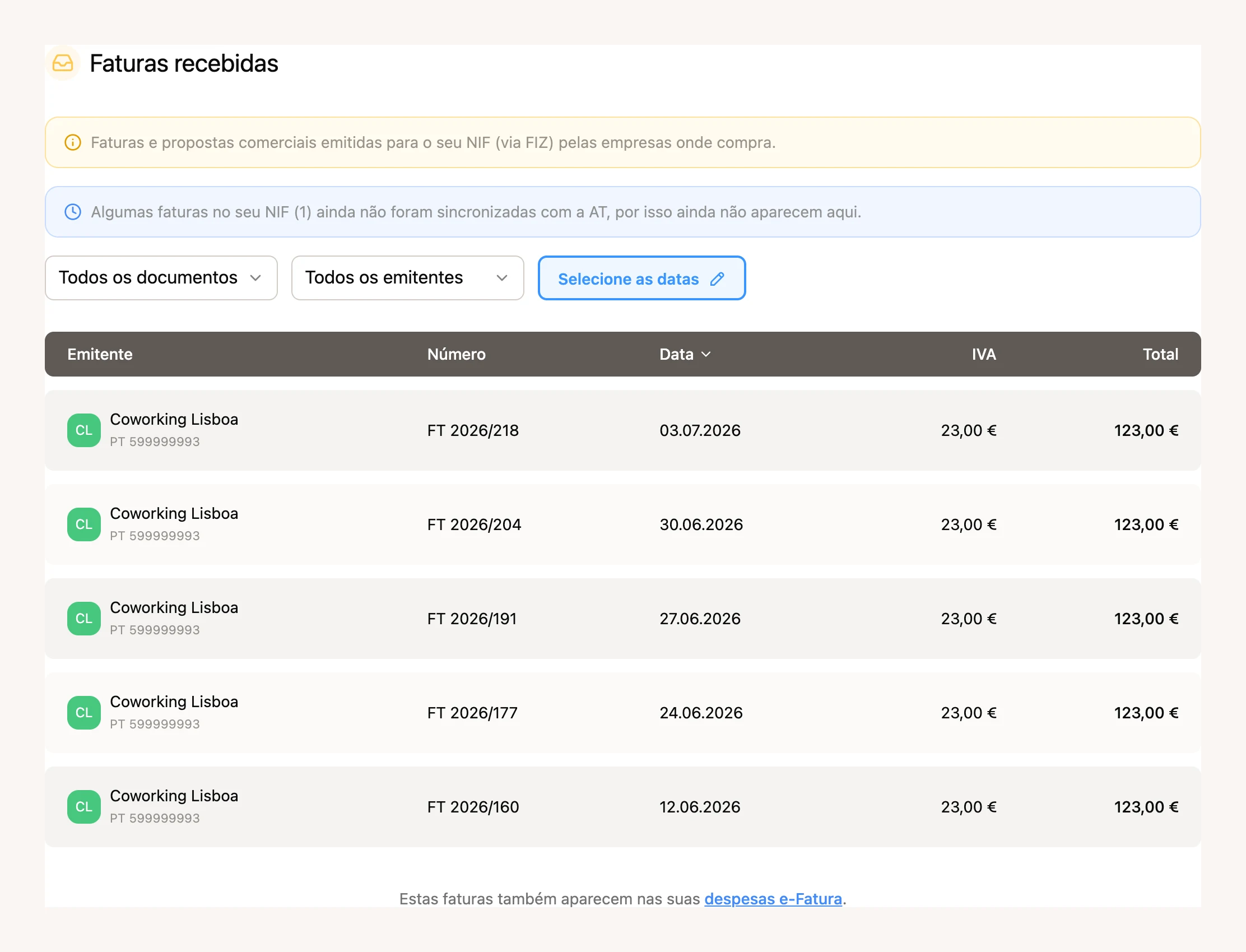Click the date 24.06.2026
1246x952 pixels.
coord(701,712)
